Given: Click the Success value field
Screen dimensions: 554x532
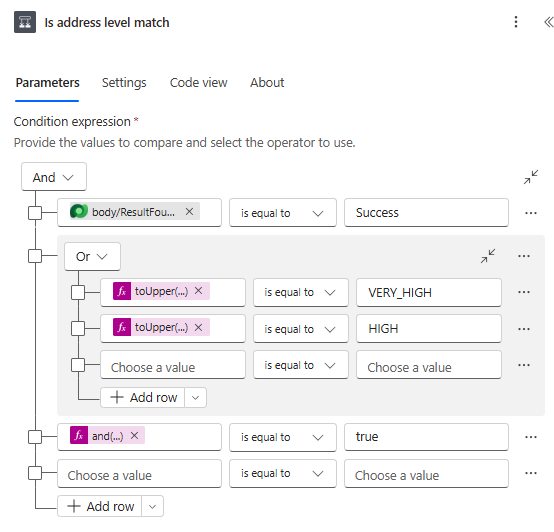Looking at the screenshot, I should coord(426,213).
